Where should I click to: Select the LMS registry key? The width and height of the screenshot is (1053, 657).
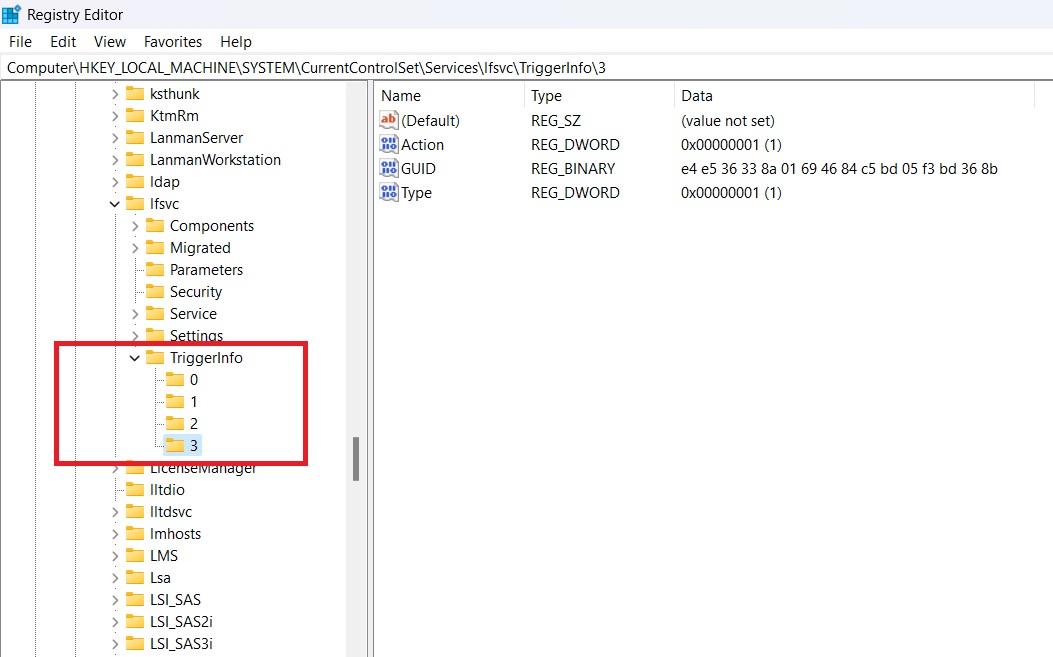click(x=163, y=555)
